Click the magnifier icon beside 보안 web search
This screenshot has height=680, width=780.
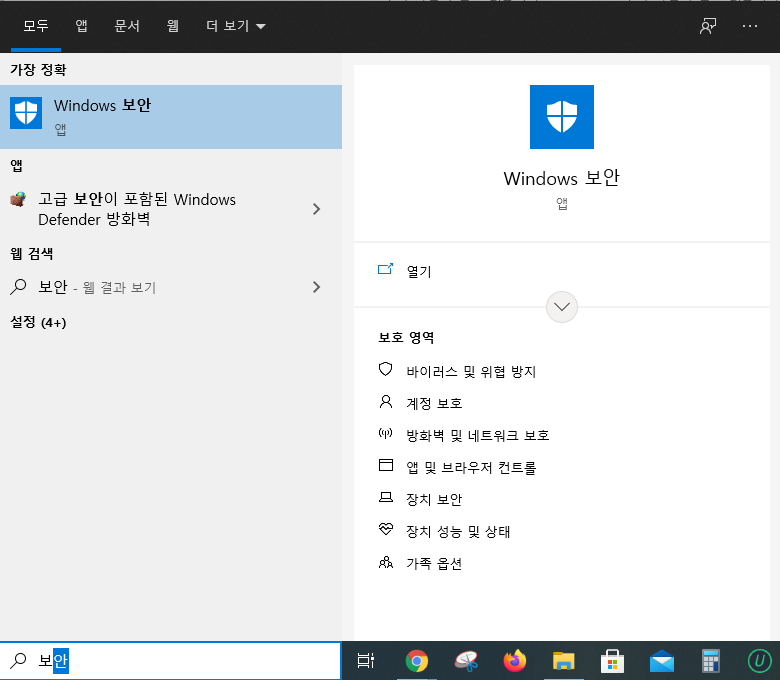click(18, 287)
